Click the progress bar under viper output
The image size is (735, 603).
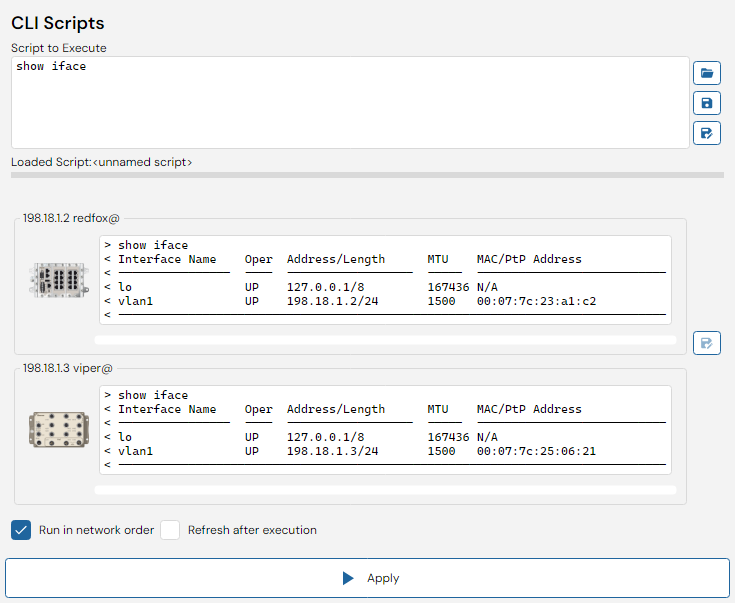(x=385, y=490)
